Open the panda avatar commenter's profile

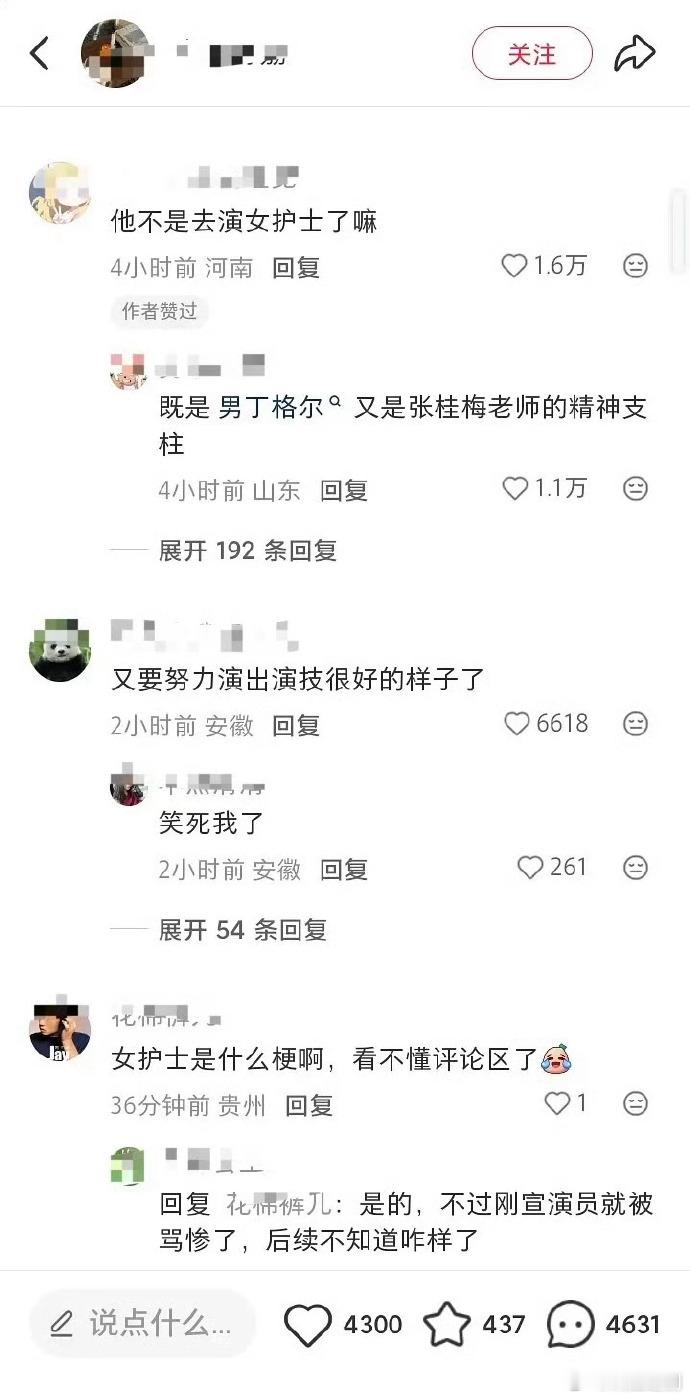(60, 650)
